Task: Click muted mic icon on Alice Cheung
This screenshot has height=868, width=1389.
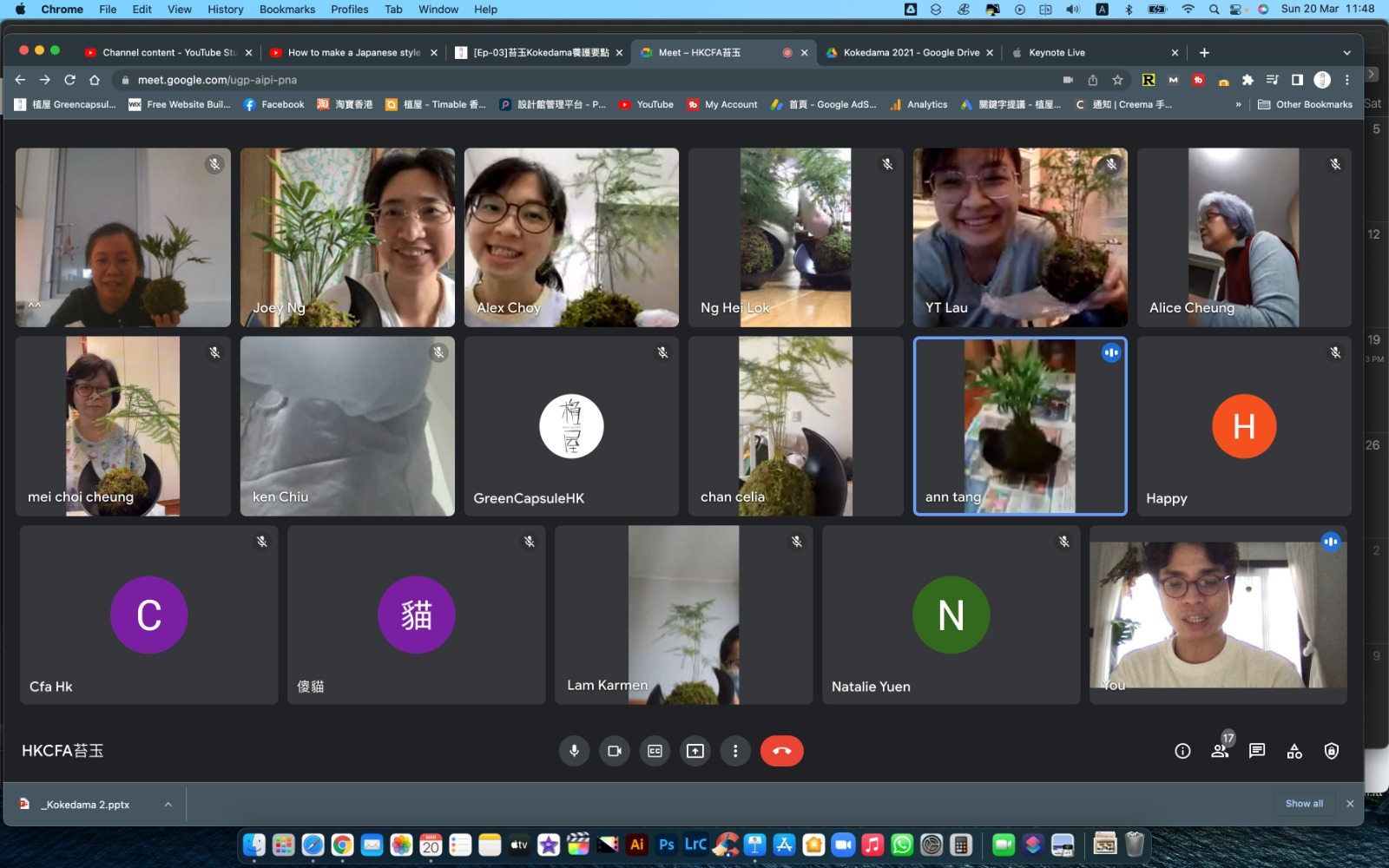Action: 1335,164
